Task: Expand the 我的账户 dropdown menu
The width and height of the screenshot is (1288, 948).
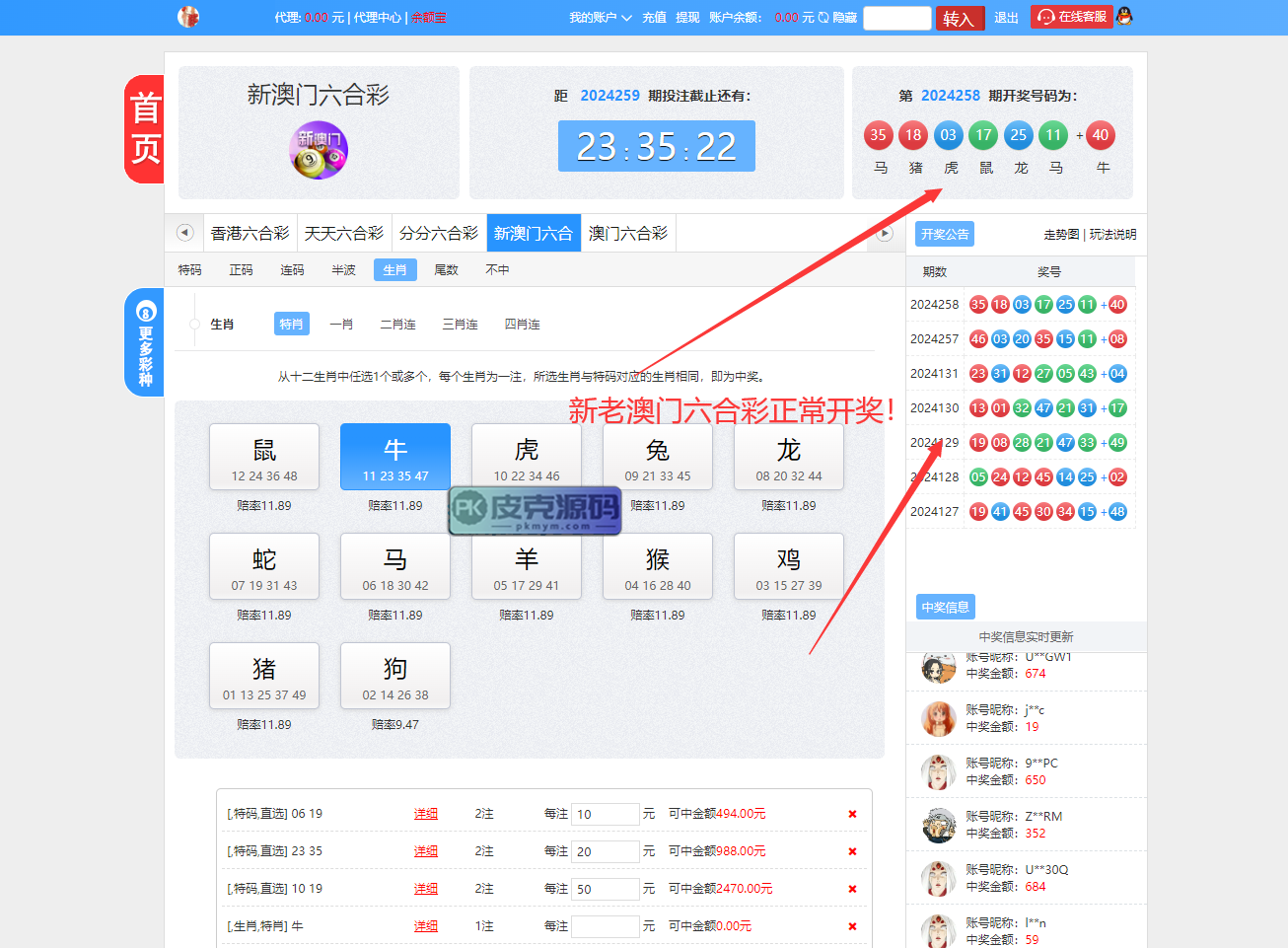Action: pyautogui.click(x=600, y=18)
